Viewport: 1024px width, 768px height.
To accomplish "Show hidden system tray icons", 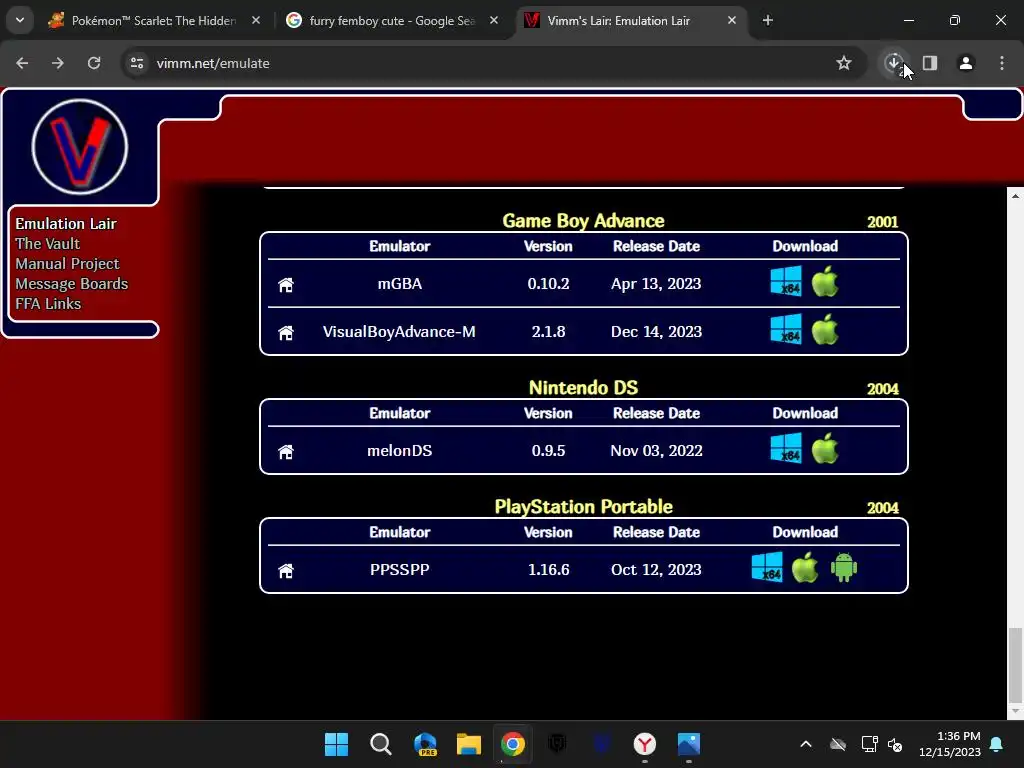I will pyautogui.click(x=806, y=744).
